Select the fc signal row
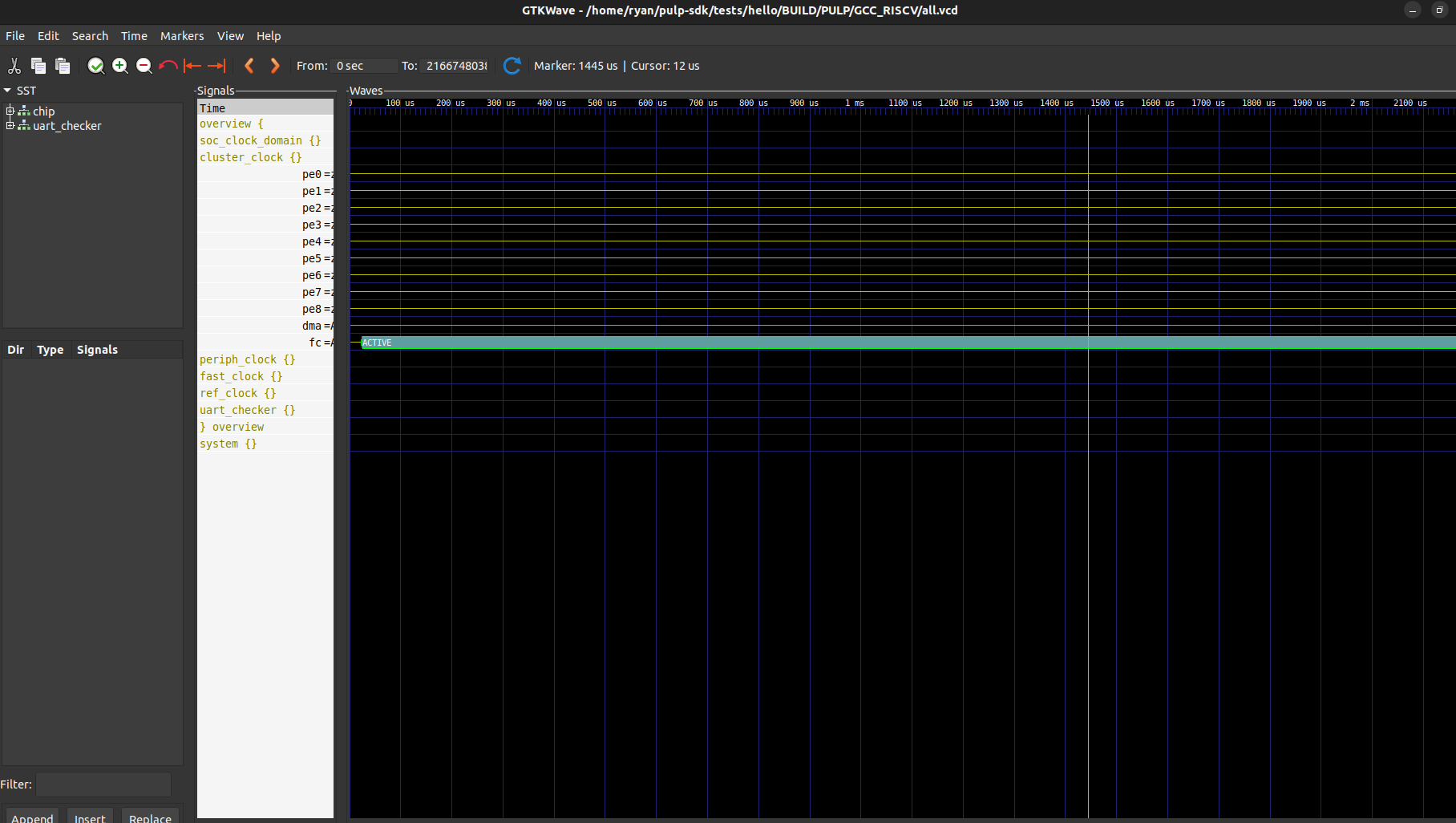Viewport: 1456px width, 823px height. [x=265, y=343]
